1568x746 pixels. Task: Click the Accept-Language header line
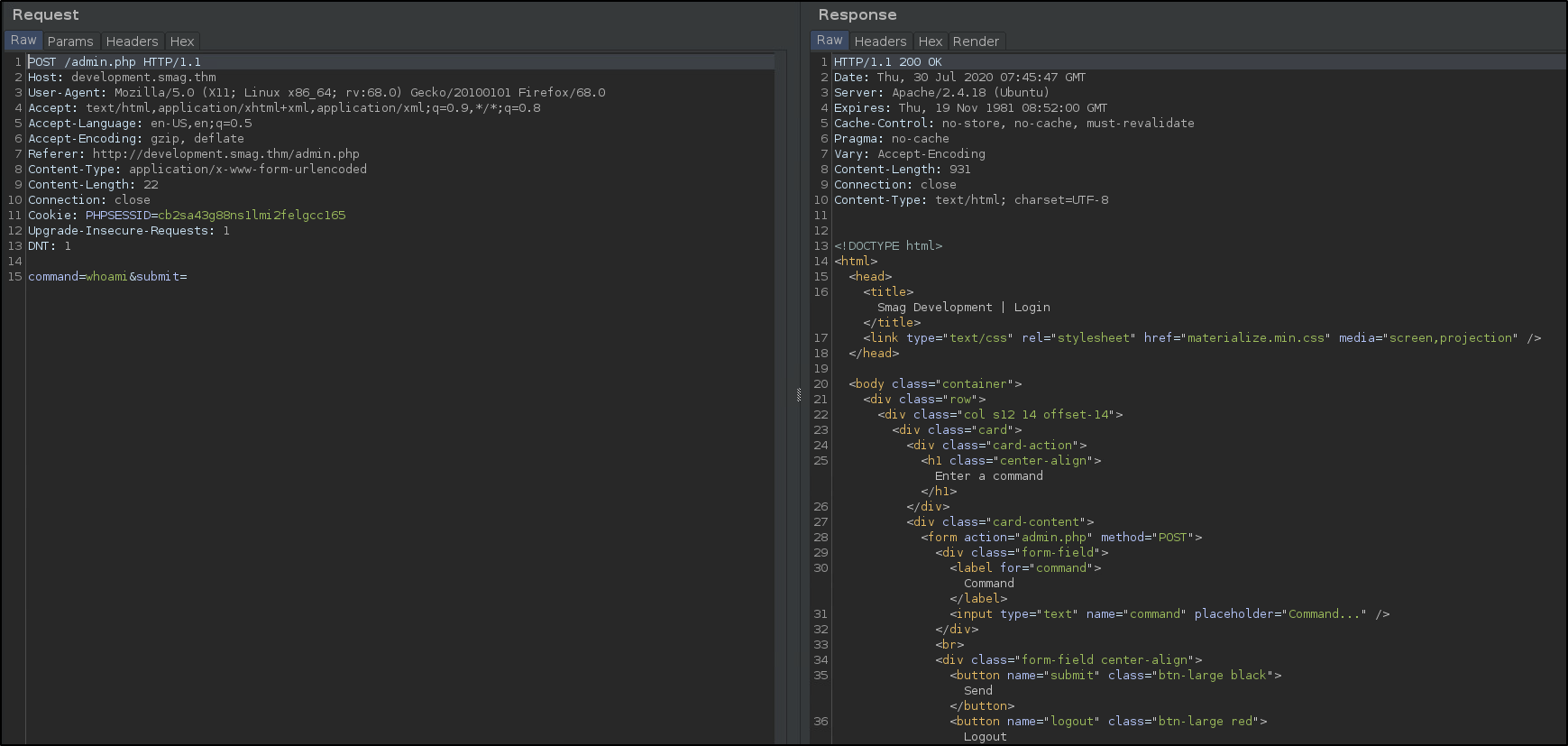(140, 124)
